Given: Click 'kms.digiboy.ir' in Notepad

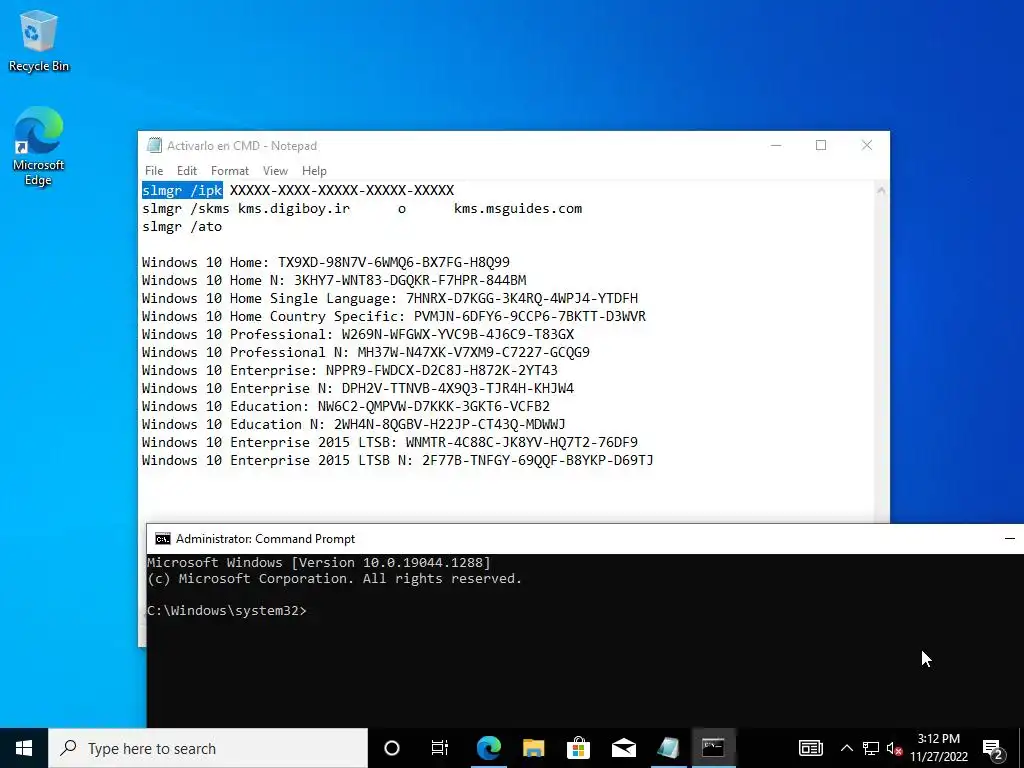Looking at the screenshot, I should (294, 208).
